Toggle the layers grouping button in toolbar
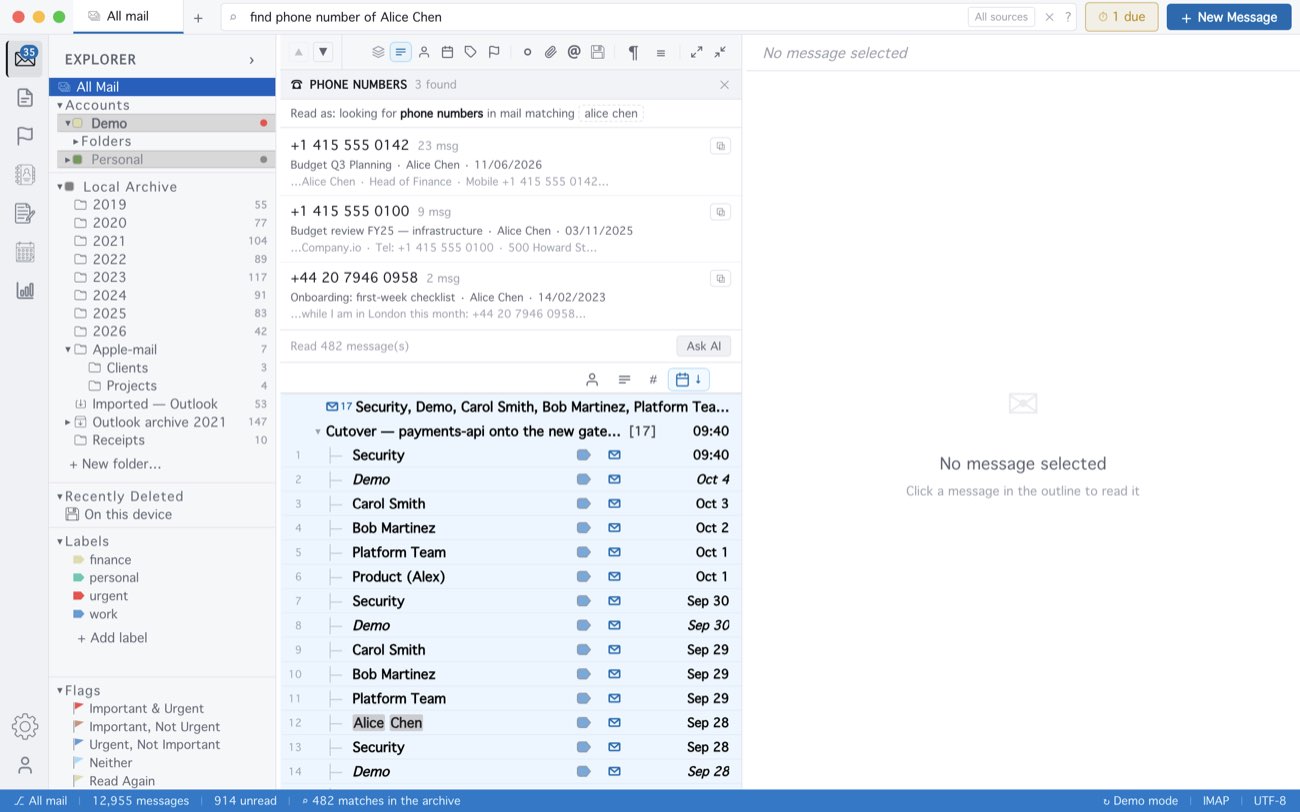Image resolution: width=1300 pixels, height=812 pixels. coord(378,53)
